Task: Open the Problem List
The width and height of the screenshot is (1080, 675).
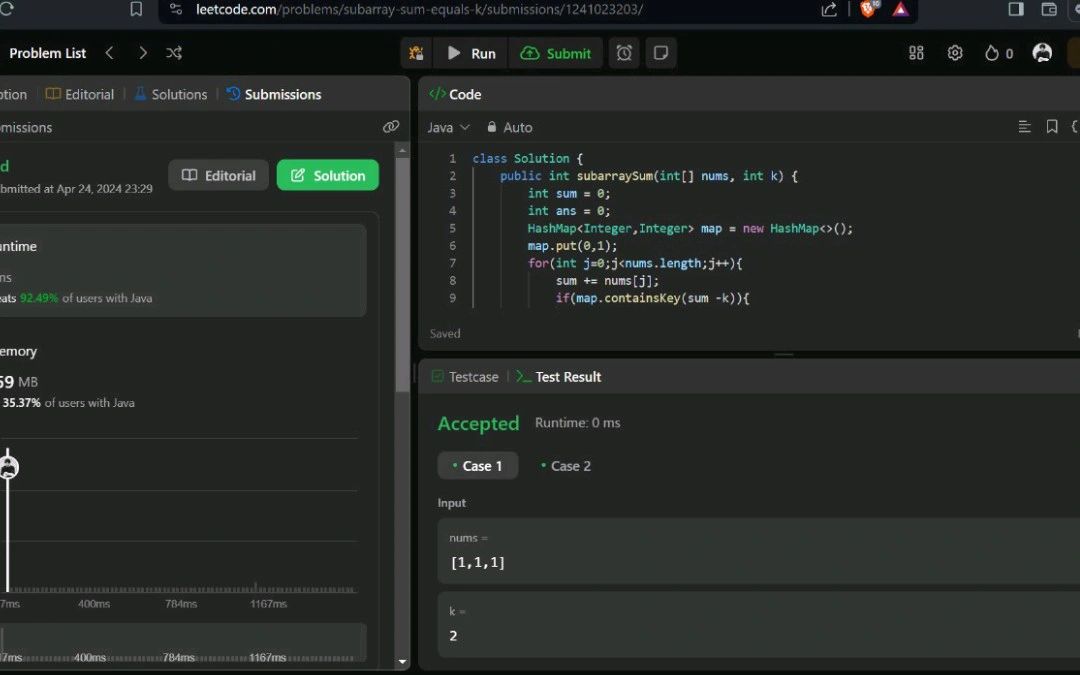Action: (48, 53)
